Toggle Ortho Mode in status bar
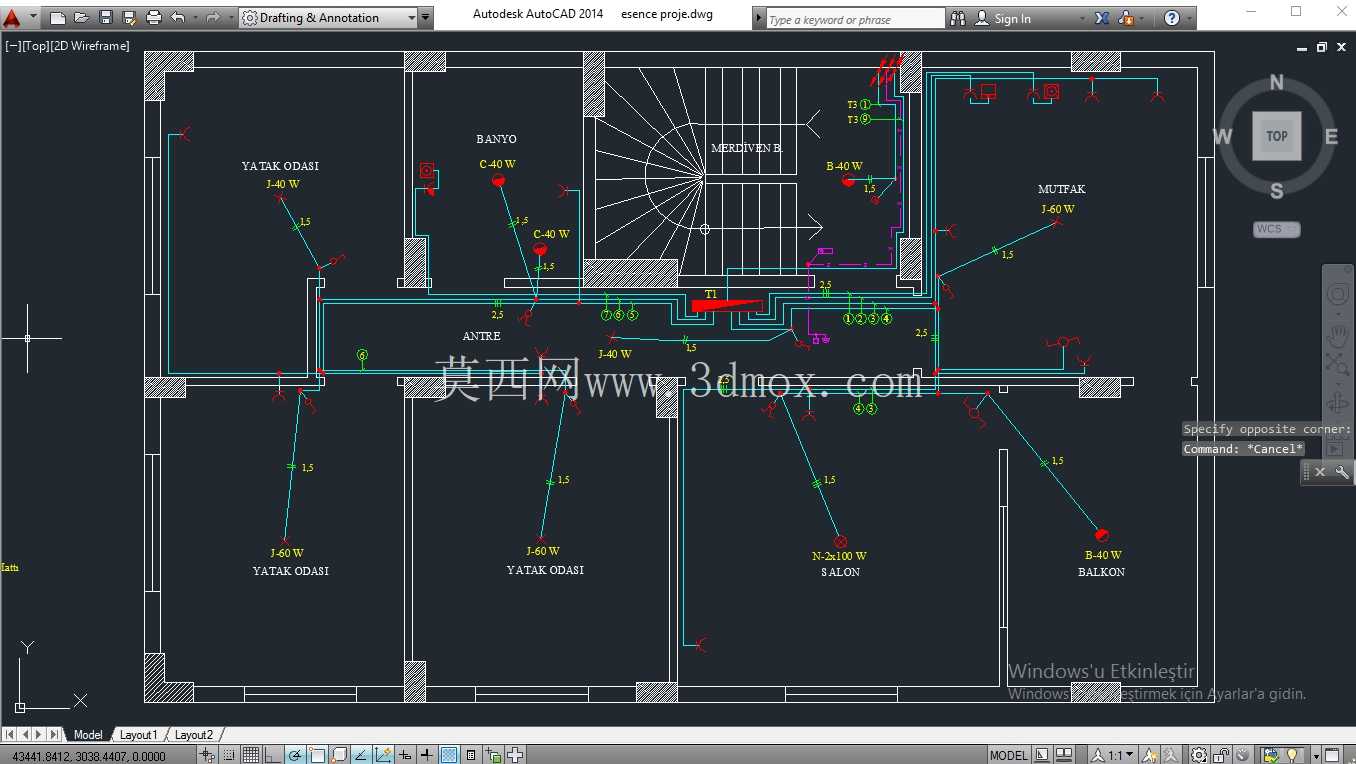This screenshot has height=764, width=1356. 273,755
